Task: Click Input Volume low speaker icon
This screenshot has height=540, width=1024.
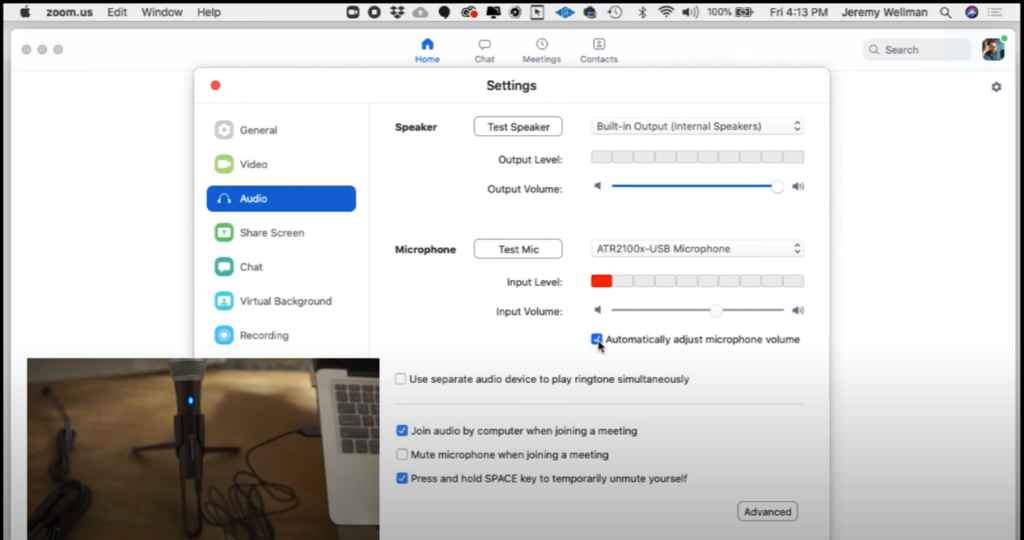Action: (x=598, y=310)
